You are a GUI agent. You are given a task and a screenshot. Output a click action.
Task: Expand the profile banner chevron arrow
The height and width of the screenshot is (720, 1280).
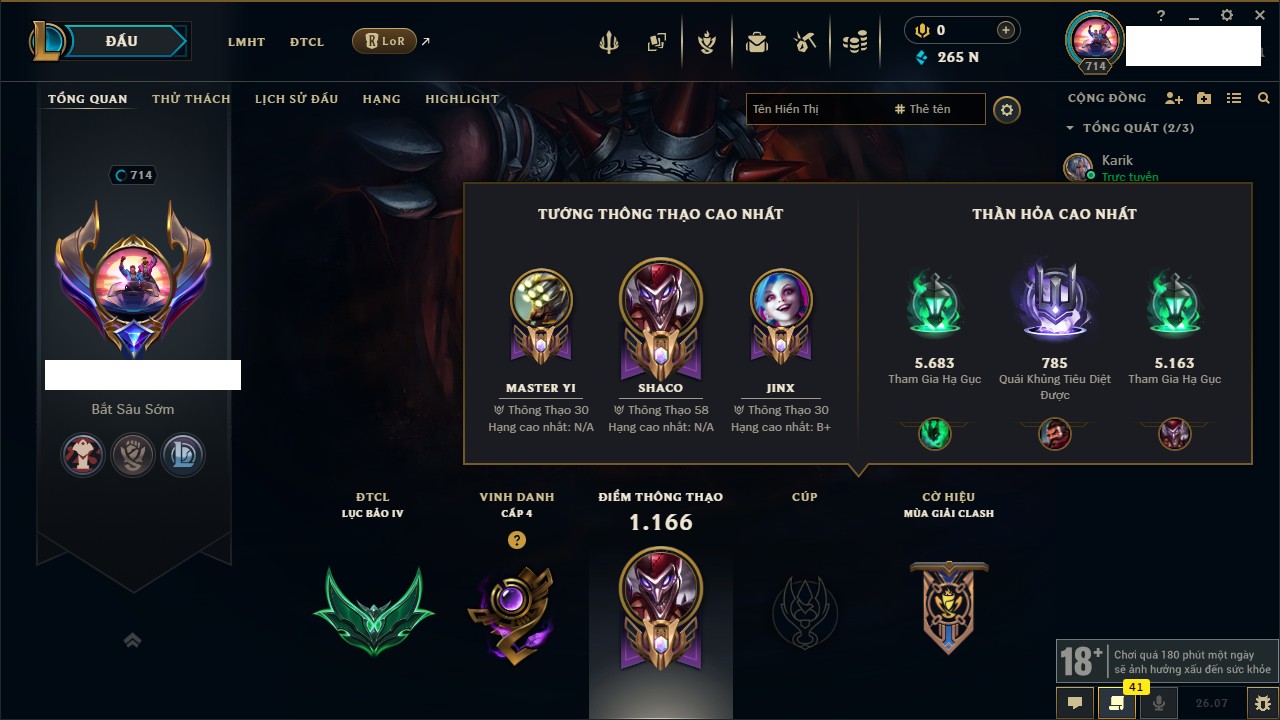pos(132,640)
